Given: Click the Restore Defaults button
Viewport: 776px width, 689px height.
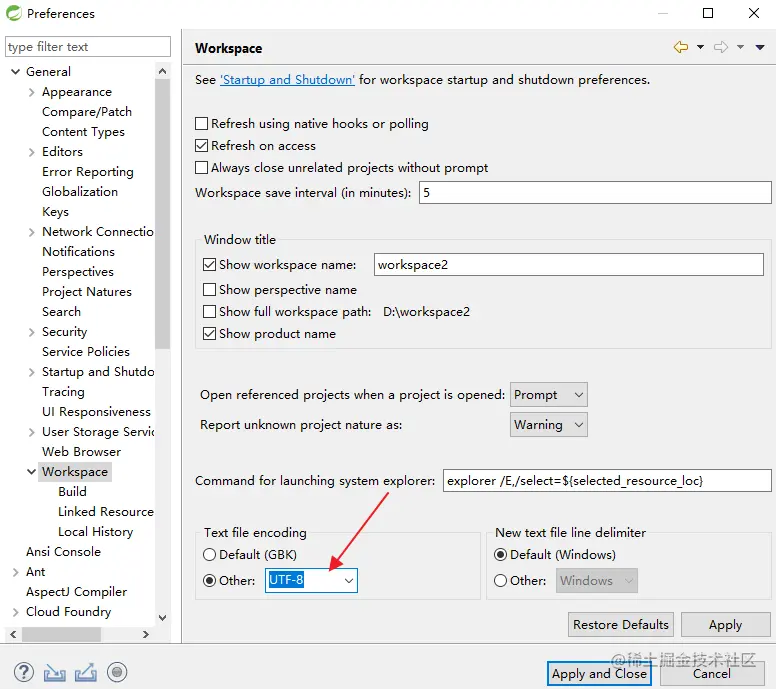Looking at the screenshot, I should [x=621, y=625].
